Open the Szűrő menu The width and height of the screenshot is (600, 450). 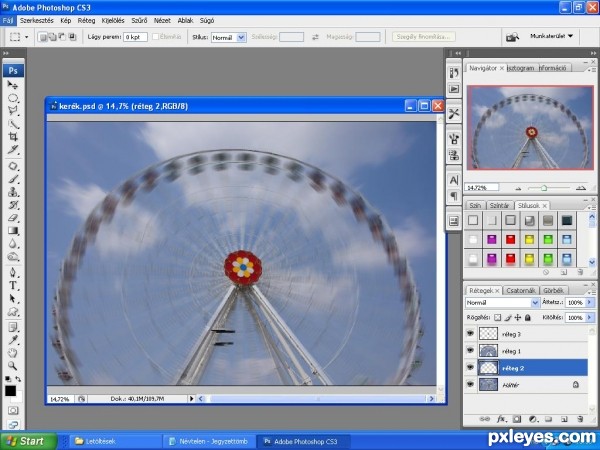coord(139,21)
